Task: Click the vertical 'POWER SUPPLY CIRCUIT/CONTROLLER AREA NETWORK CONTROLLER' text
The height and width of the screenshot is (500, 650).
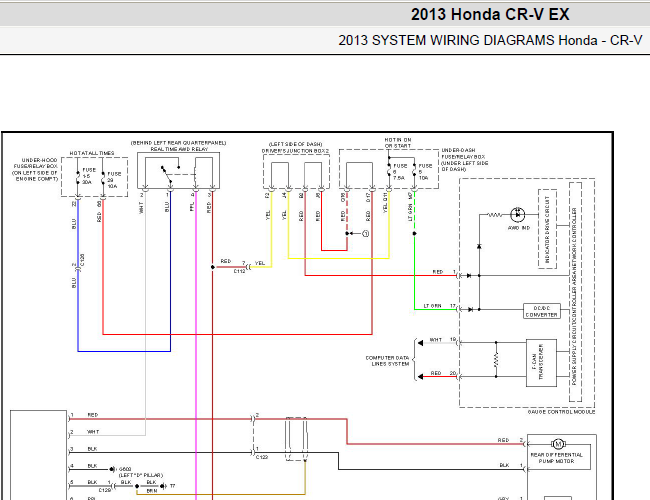Action: tap(574, 296)
